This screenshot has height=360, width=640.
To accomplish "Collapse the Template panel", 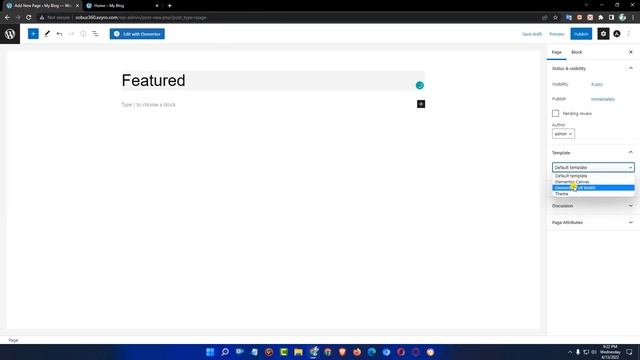I will click(x=593, y=153).
